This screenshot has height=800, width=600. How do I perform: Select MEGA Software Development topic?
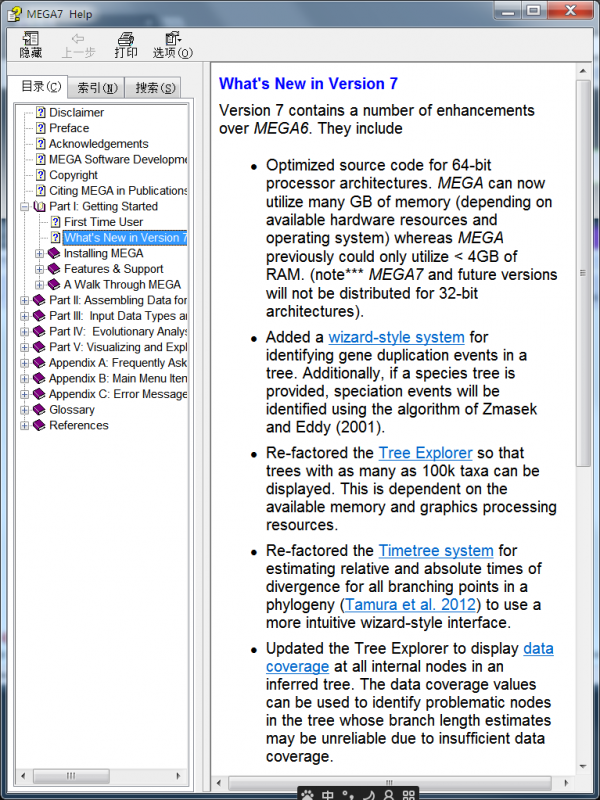[118, 160]
